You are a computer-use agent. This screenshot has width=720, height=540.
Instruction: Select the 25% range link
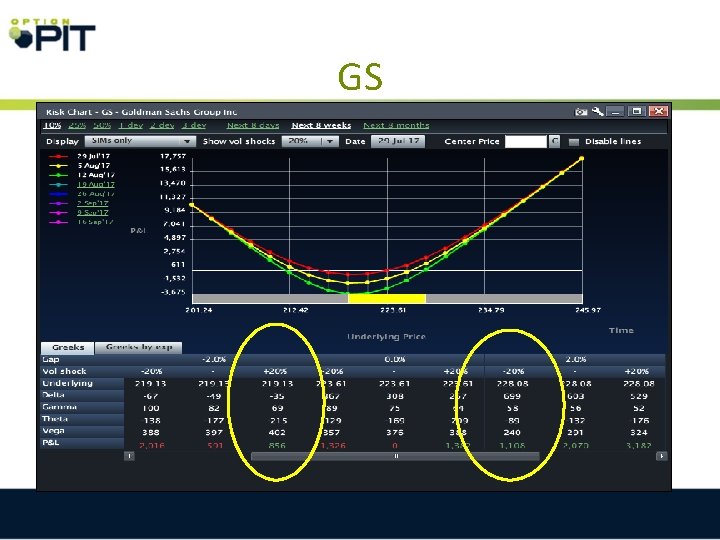(77, 125)
